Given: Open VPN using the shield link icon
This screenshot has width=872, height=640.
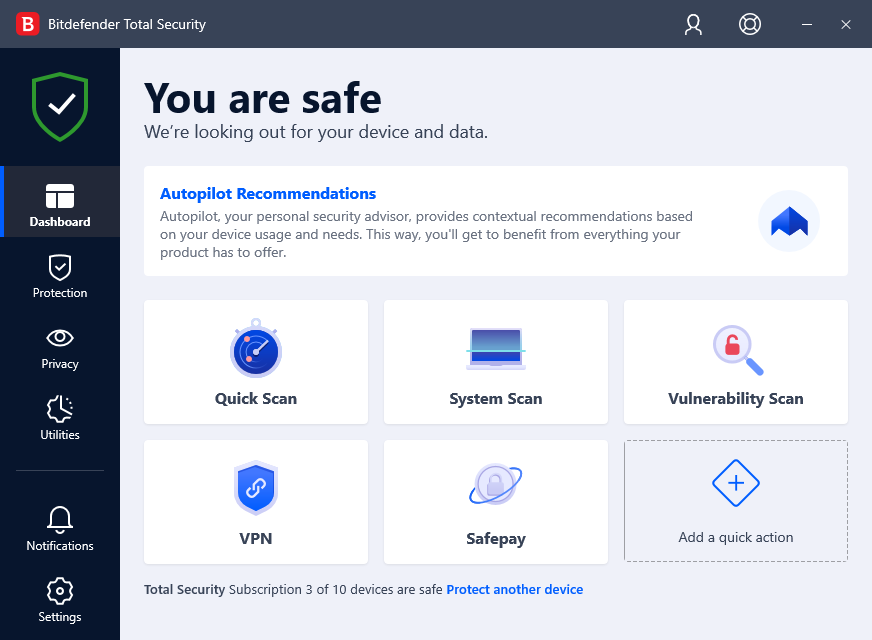Looking at the screenshot, I should 256,489.
